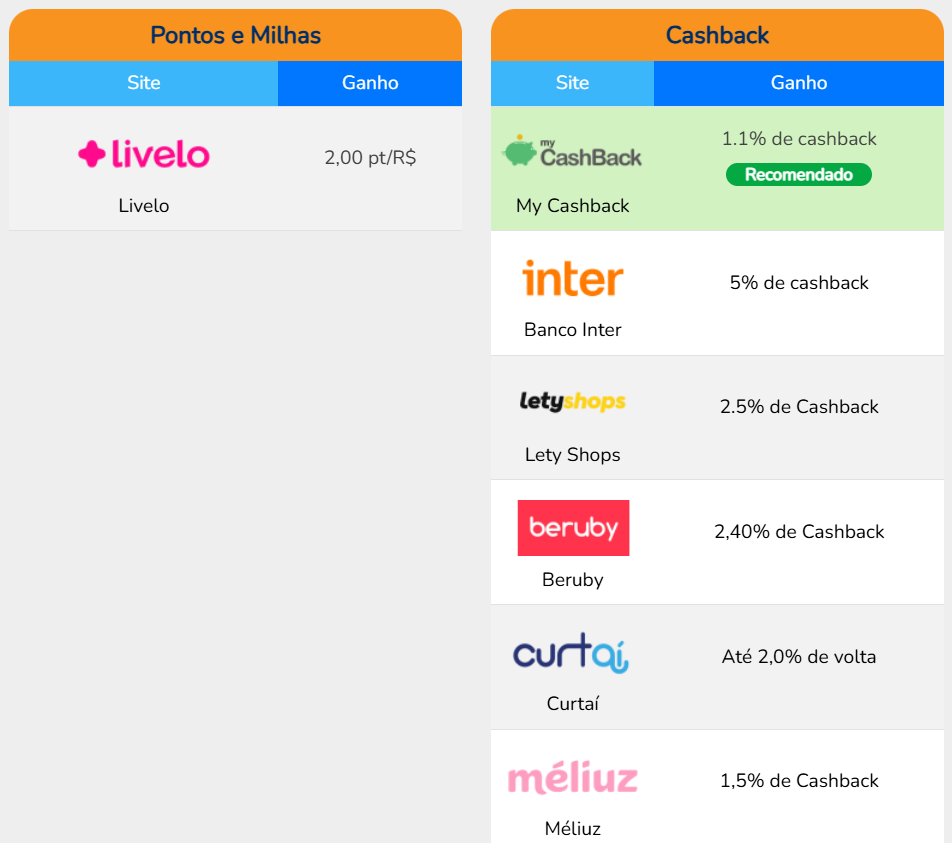
Task: Click the Cashback table title header
Action: tap(717, 36)
